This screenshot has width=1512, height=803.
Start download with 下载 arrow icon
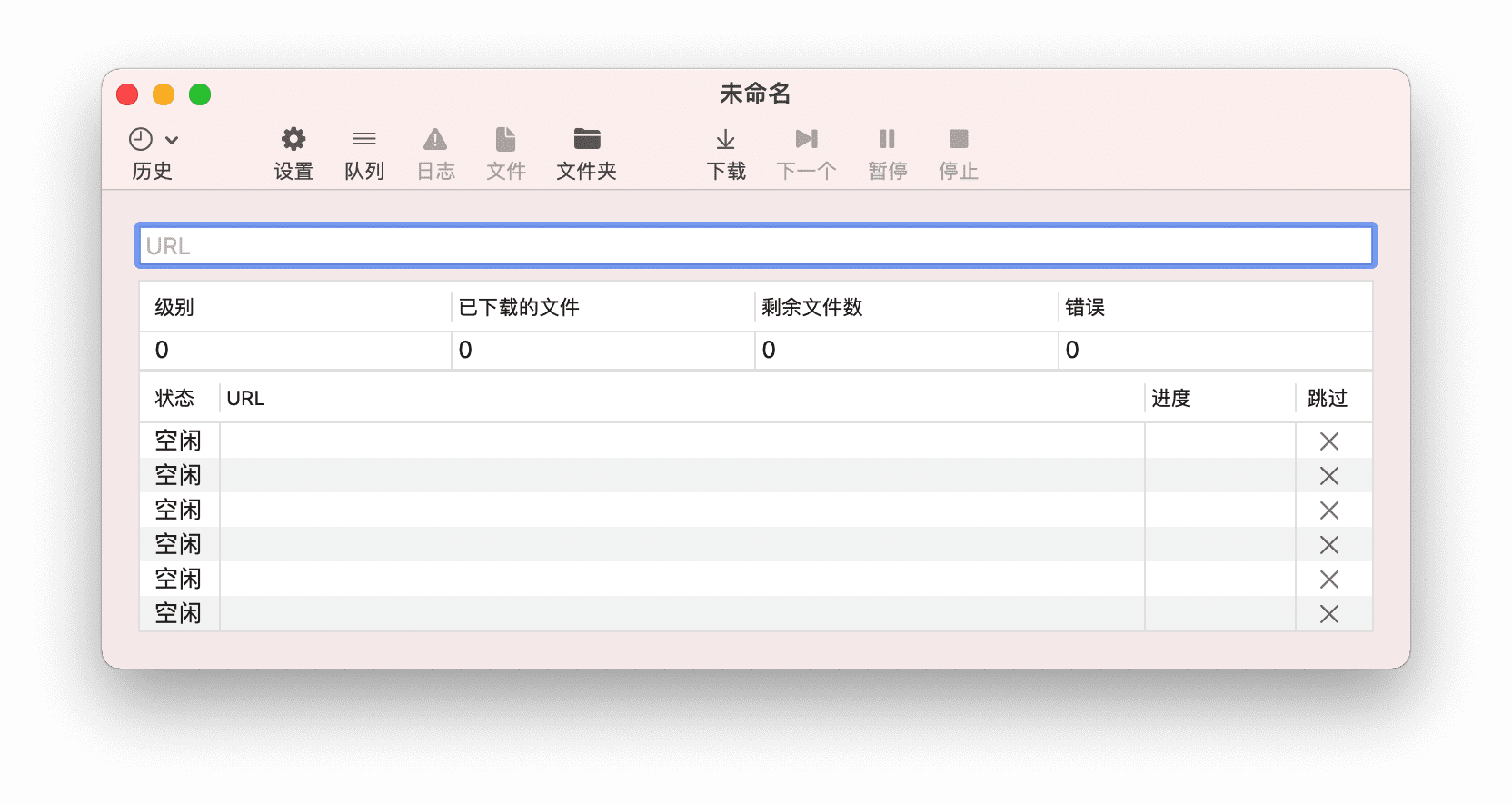(x=725, y=139)
